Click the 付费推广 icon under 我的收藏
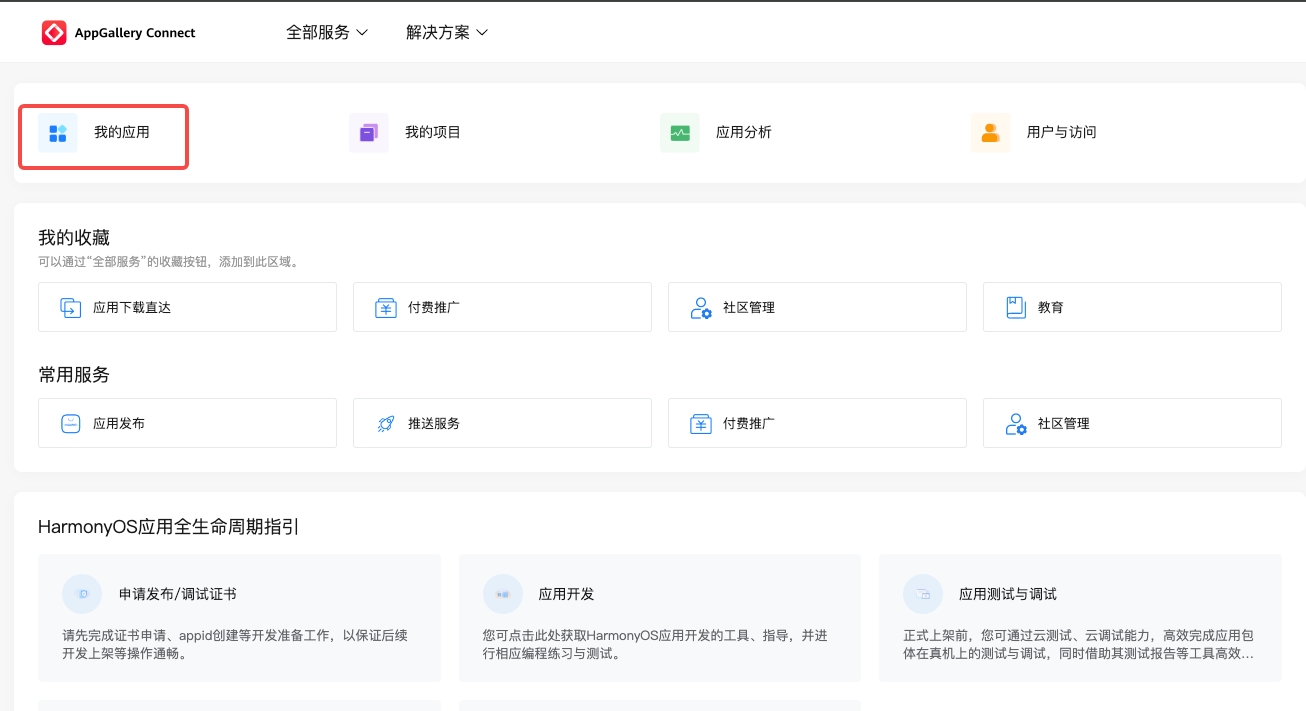 (x=386, y=307)
